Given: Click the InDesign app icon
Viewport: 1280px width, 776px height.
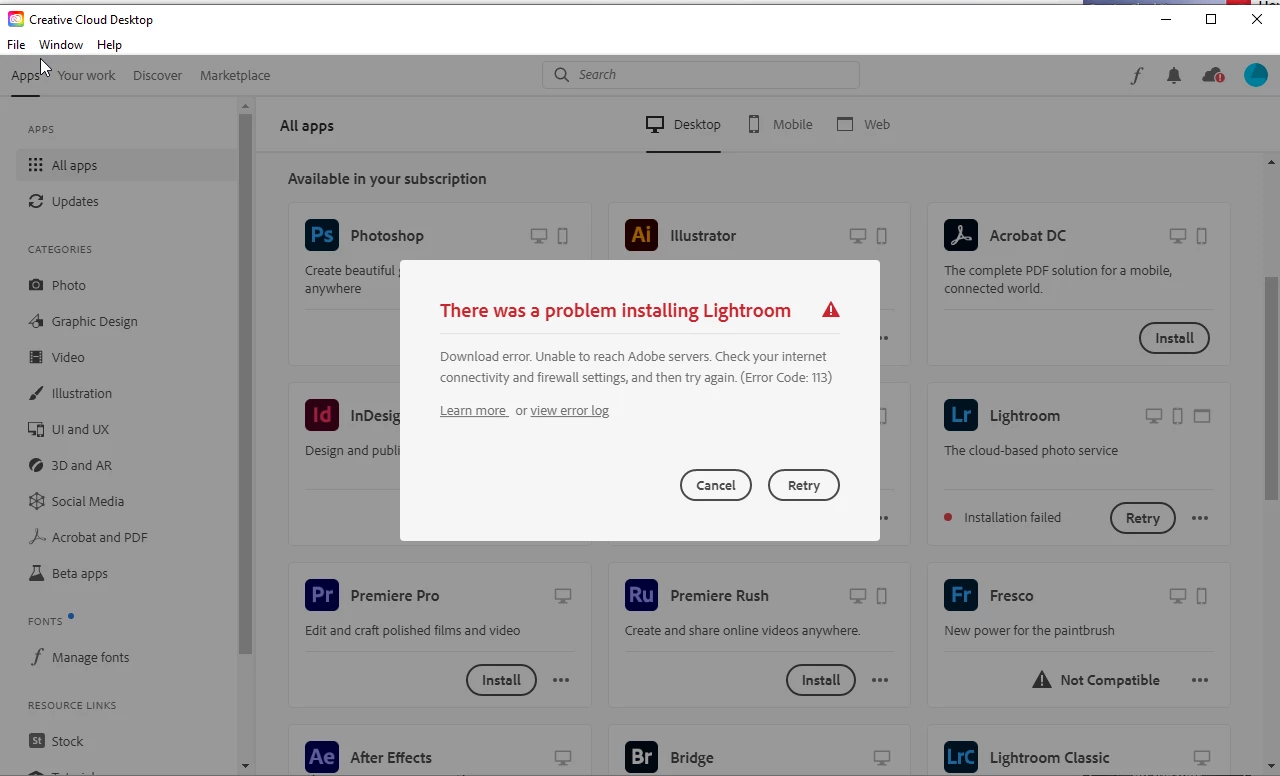Looking at the screenshot, I should click(322, 415).
